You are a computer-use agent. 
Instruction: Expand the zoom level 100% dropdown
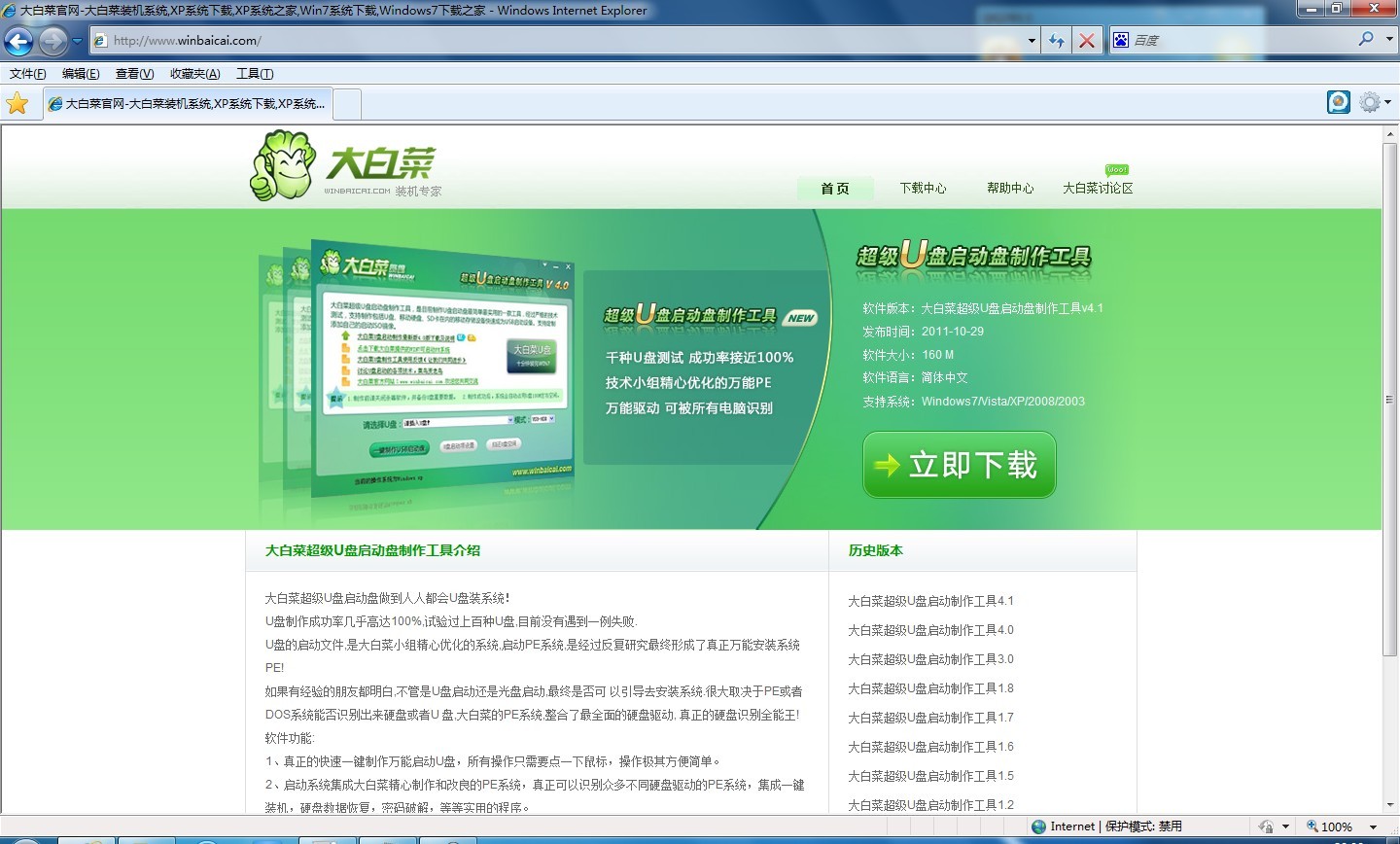click(x=1374, y=826)
